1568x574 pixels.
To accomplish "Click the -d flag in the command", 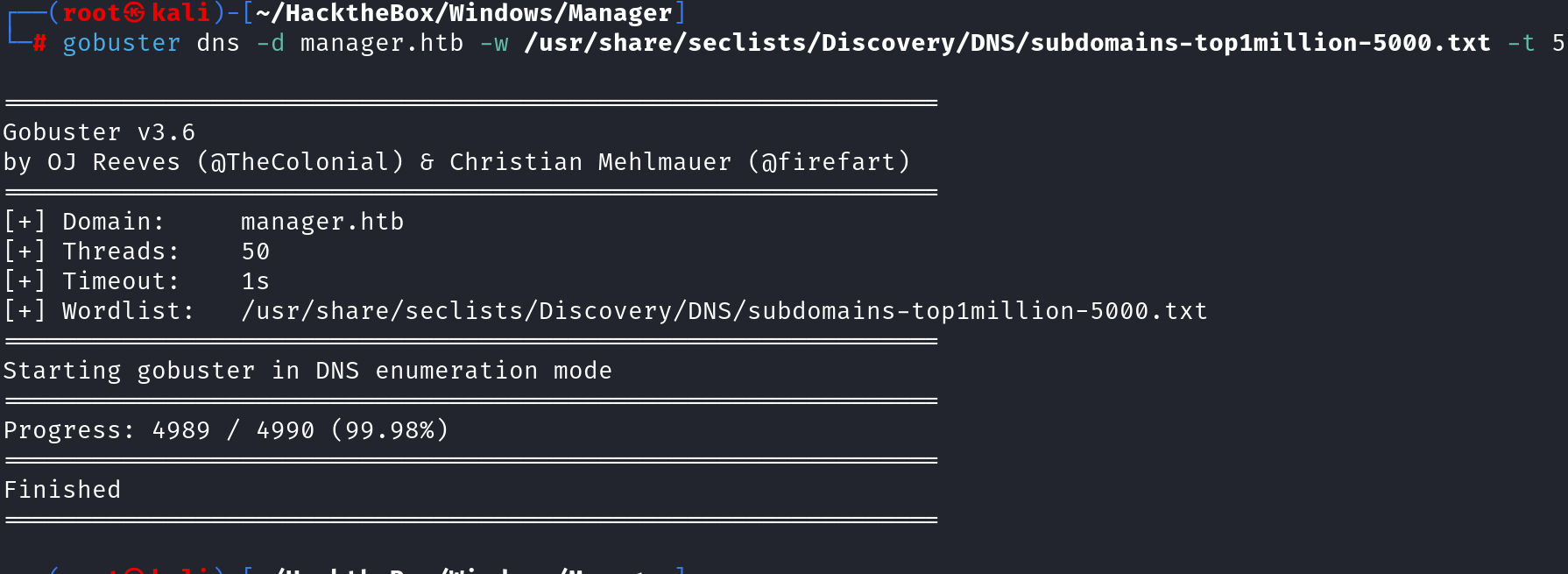I will (x=270, y=43).
